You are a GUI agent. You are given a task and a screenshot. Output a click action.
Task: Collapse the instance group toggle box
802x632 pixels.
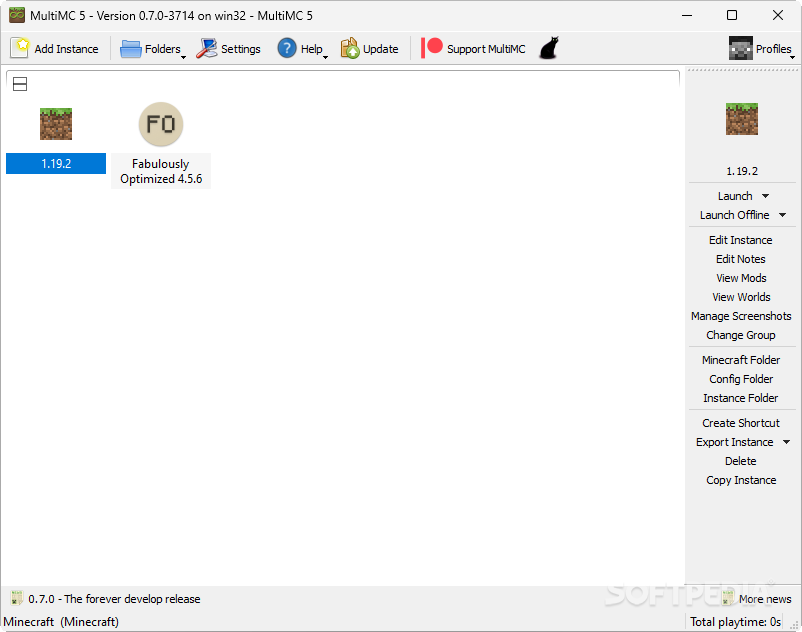pos(20,84)
